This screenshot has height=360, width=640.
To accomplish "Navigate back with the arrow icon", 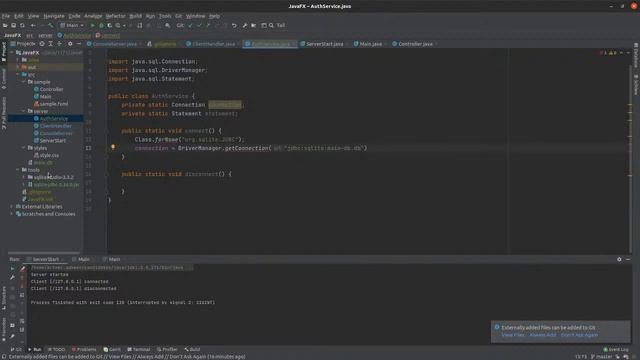I will [33, 25].
